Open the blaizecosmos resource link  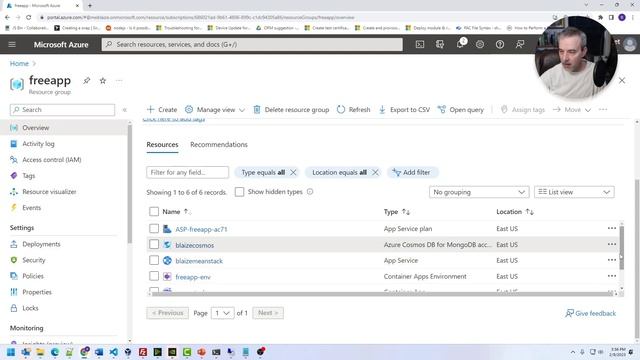(195, 245)
